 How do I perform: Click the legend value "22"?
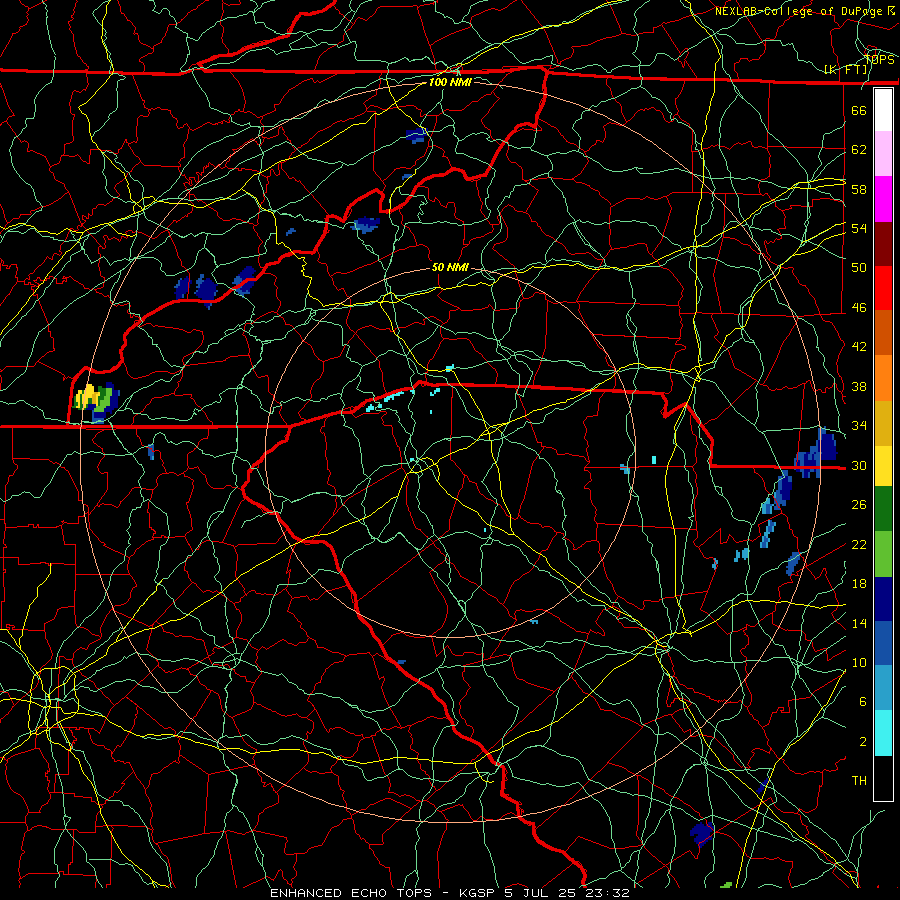[859, 544]
